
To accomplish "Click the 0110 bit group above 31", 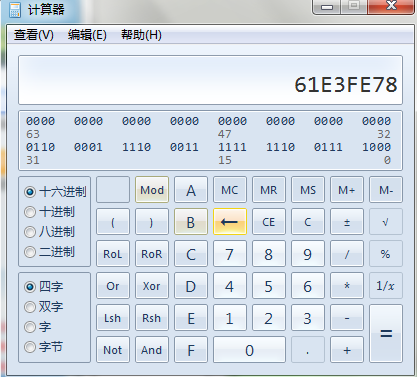I will coord(40,147).
